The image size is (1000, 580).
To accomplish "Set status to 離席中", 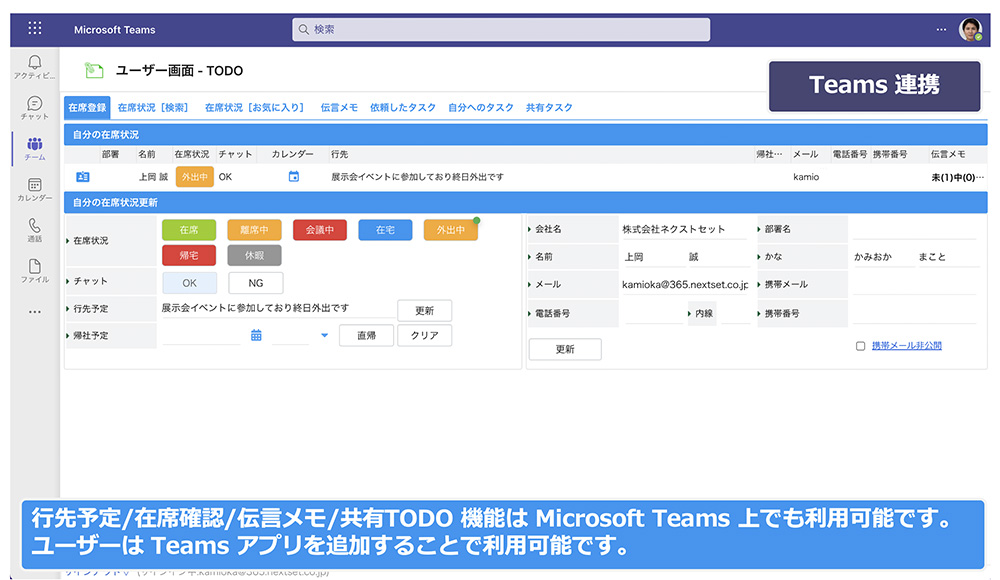I will (254, 230).
